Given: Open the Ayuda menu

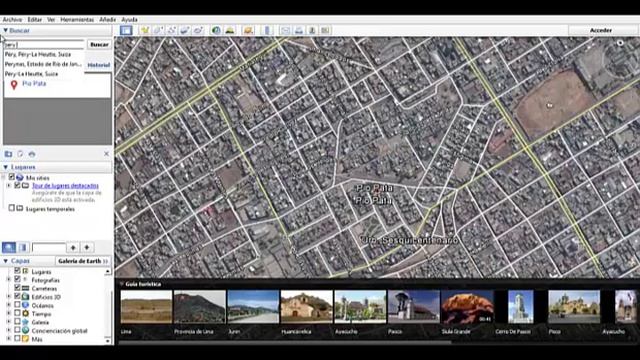Looking at the screenshot, I should coord(129,19).
